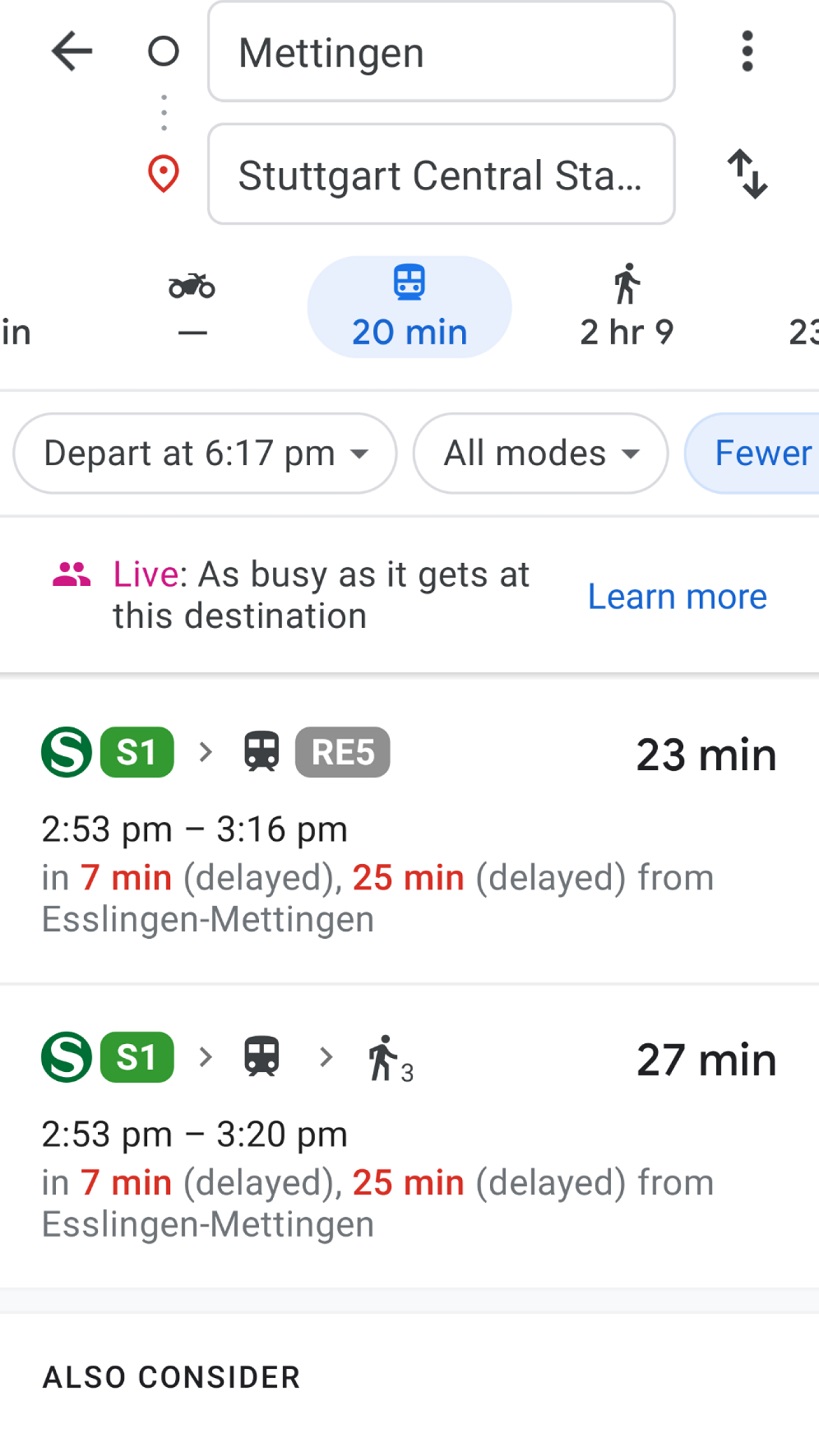Select the motorcycle travel mode
The image size is (819, 1434).
[x=192, y=307]
